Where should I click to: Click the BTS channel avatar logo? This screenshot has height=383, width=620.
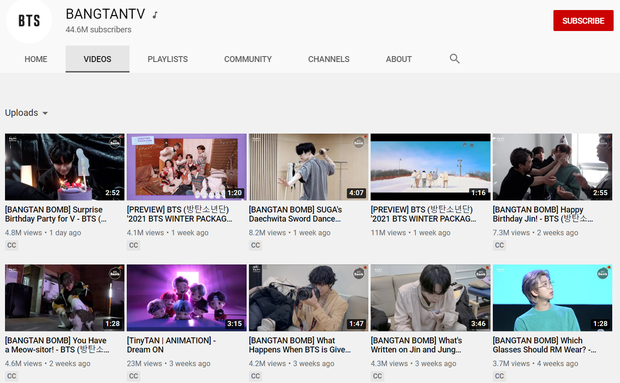(x=29, y=21)
